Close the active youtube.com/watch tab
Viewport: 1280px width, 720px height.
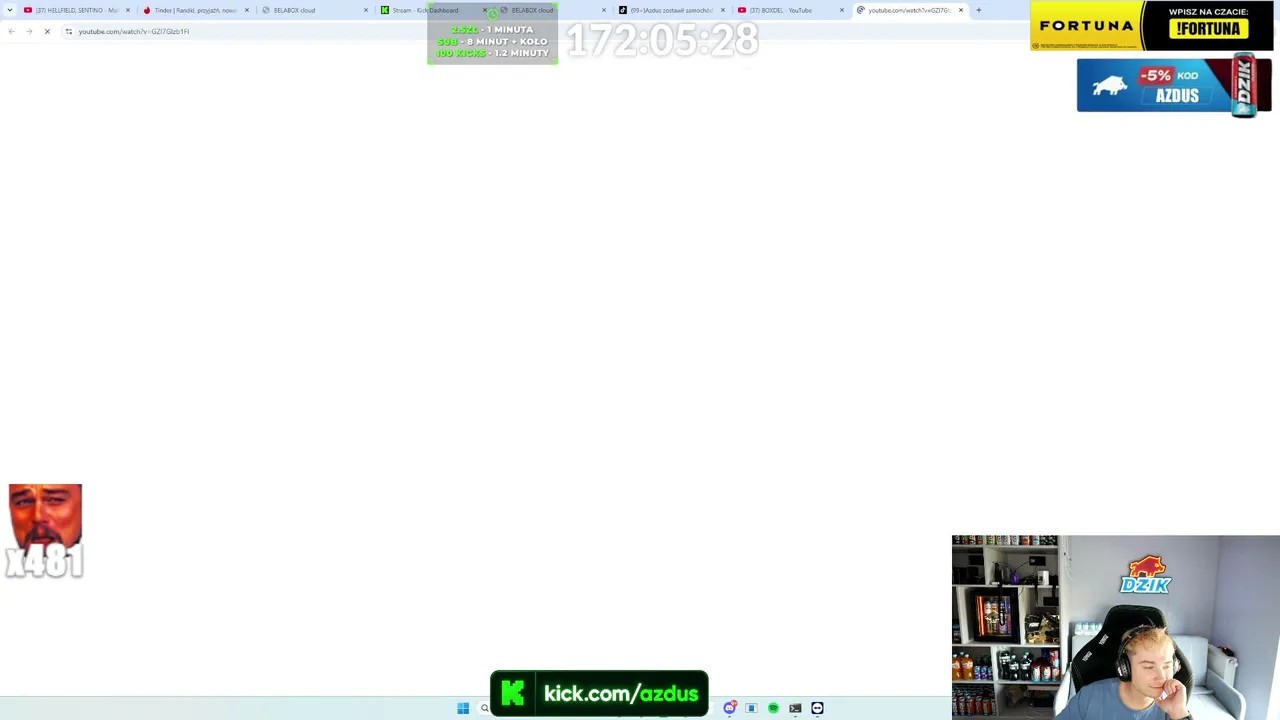tap(961, 10)
